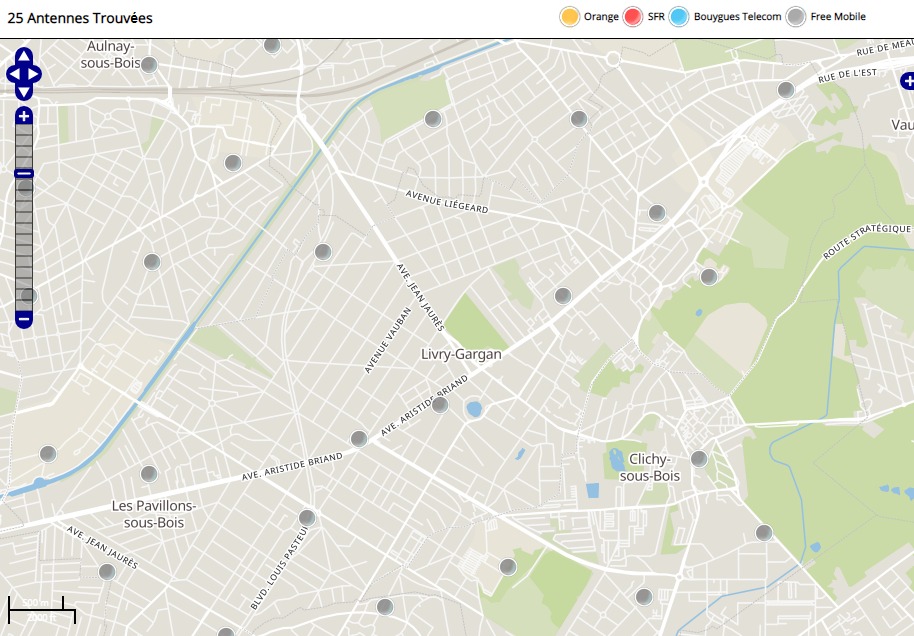914x636 pixels.
Task: Click the antenna marker below the Ave. Jean Jaurès label in Les Pavillons-sous-Bois
Action: pos(107,572)
